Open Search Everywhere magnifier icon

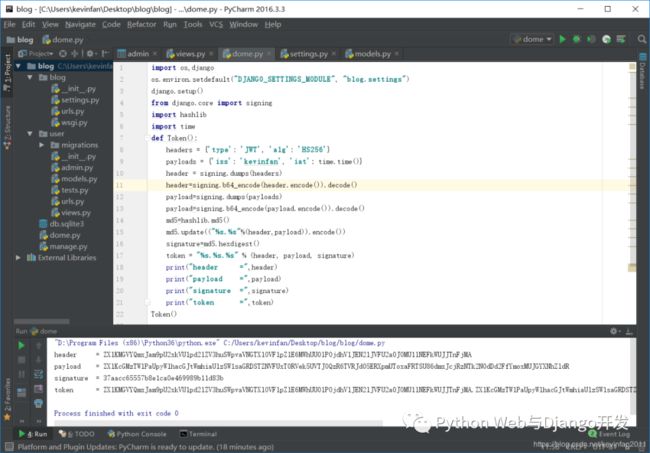[x=642, y=39]
